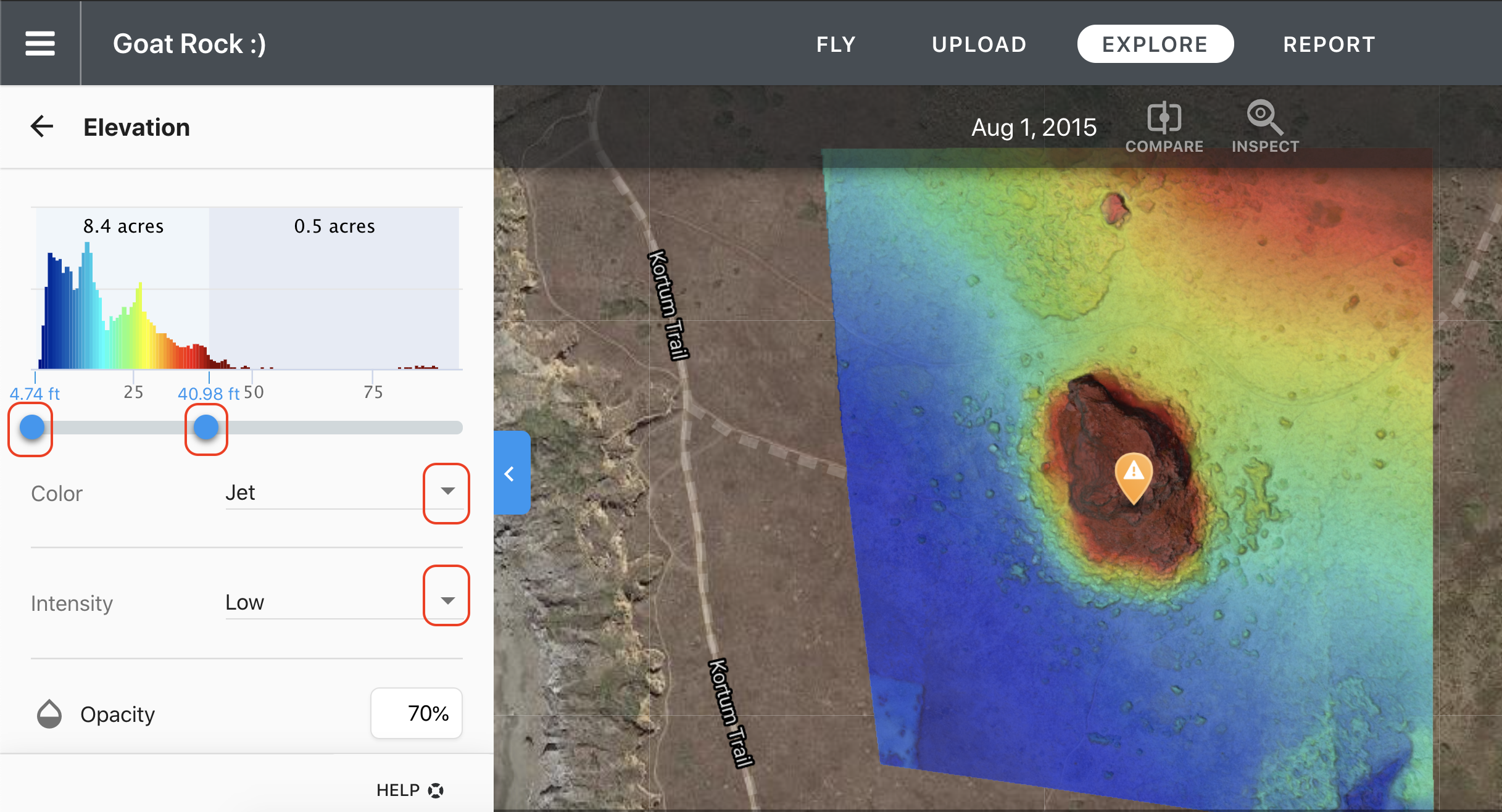Image resolution: width=1502 pixels, height=812 pixels.
Task: Switch to the REPORT tab
Action: pyautogui.click(x=1329, y=44)
